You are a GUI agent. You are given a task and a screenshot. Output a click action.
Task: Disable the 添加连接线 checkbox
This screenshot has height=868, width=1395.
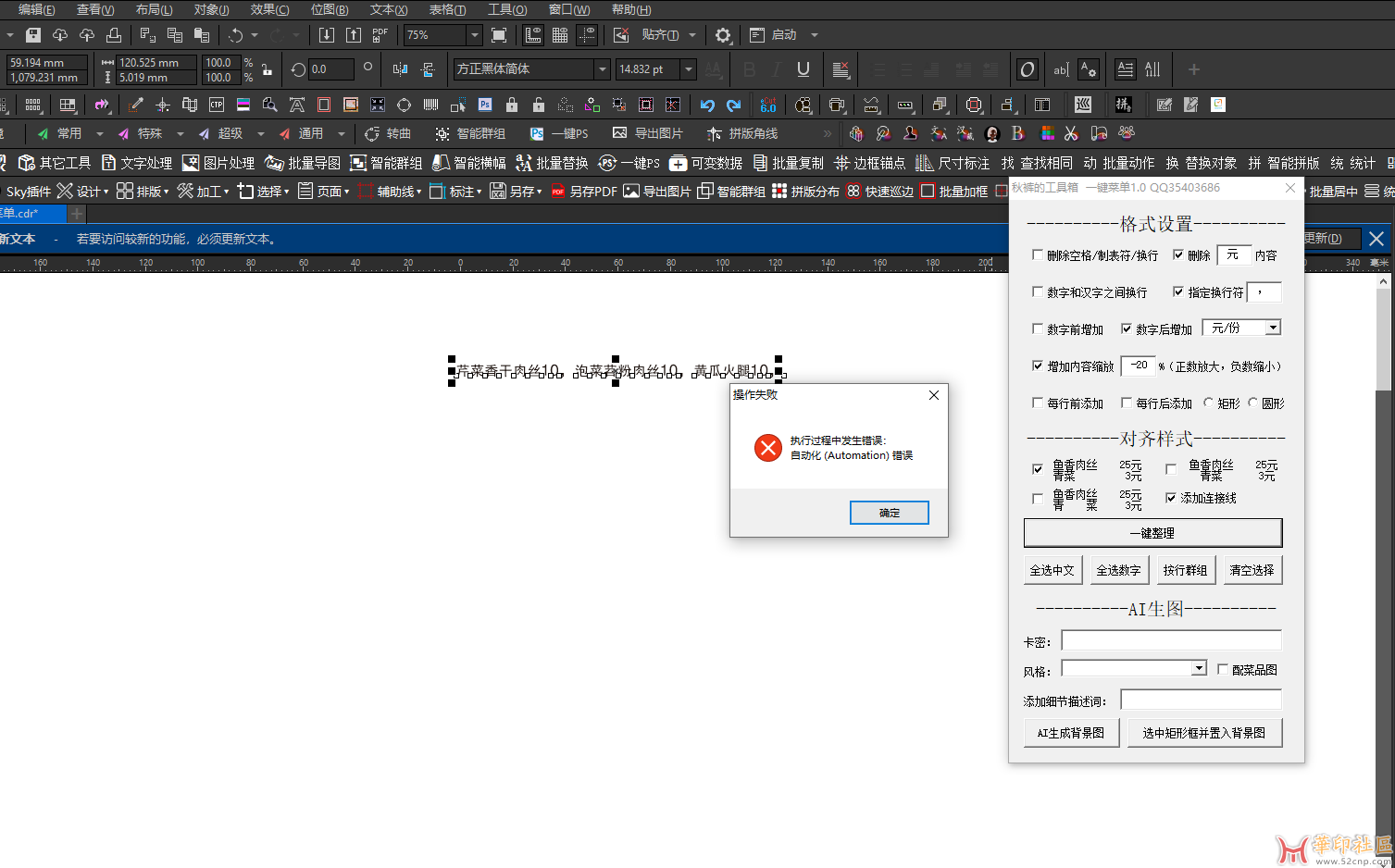1171,498
